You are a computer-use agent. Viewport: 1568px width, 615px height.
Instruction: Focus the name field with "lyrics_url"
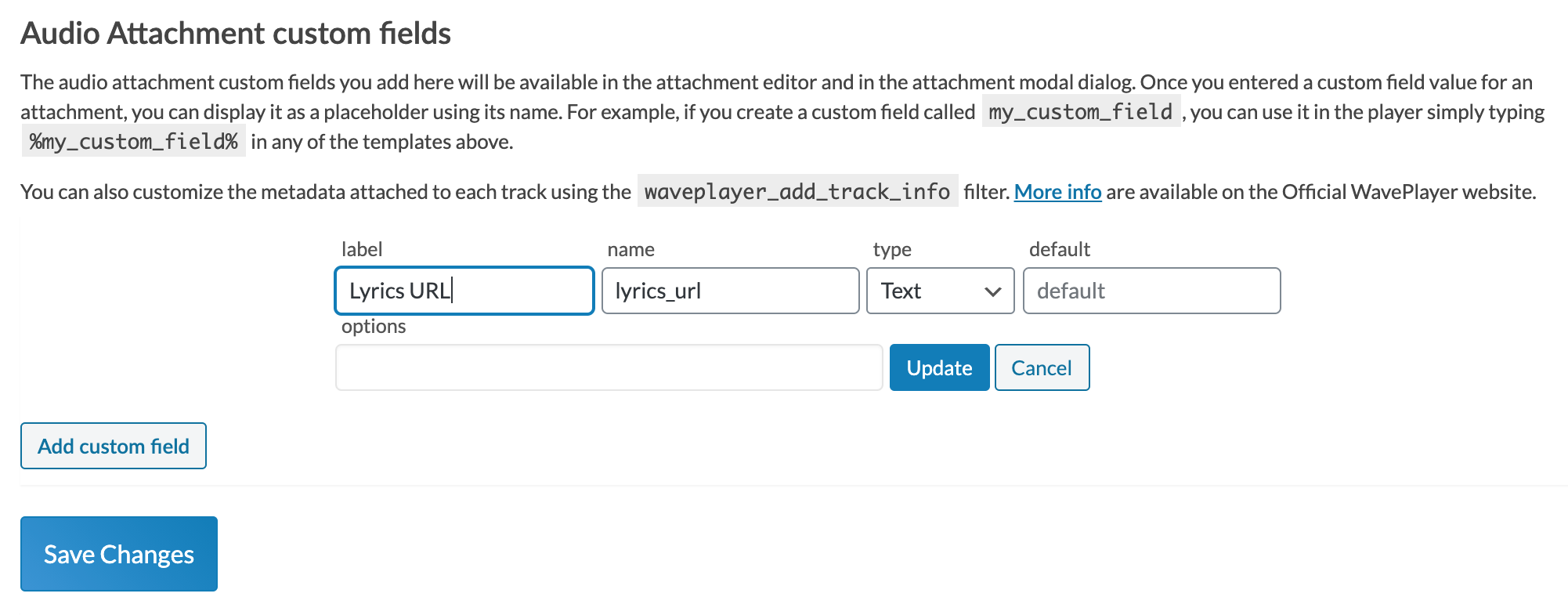coord(730,291)
